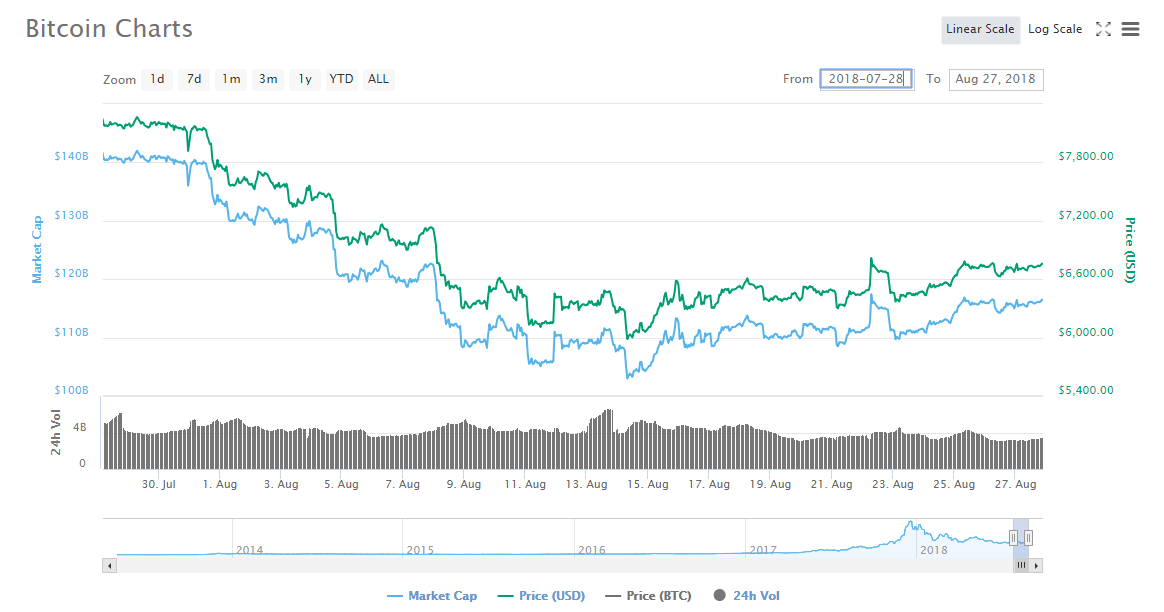
Task: Zoom to ALL available data
Action: pyautogui.click(x=378, y=79)
